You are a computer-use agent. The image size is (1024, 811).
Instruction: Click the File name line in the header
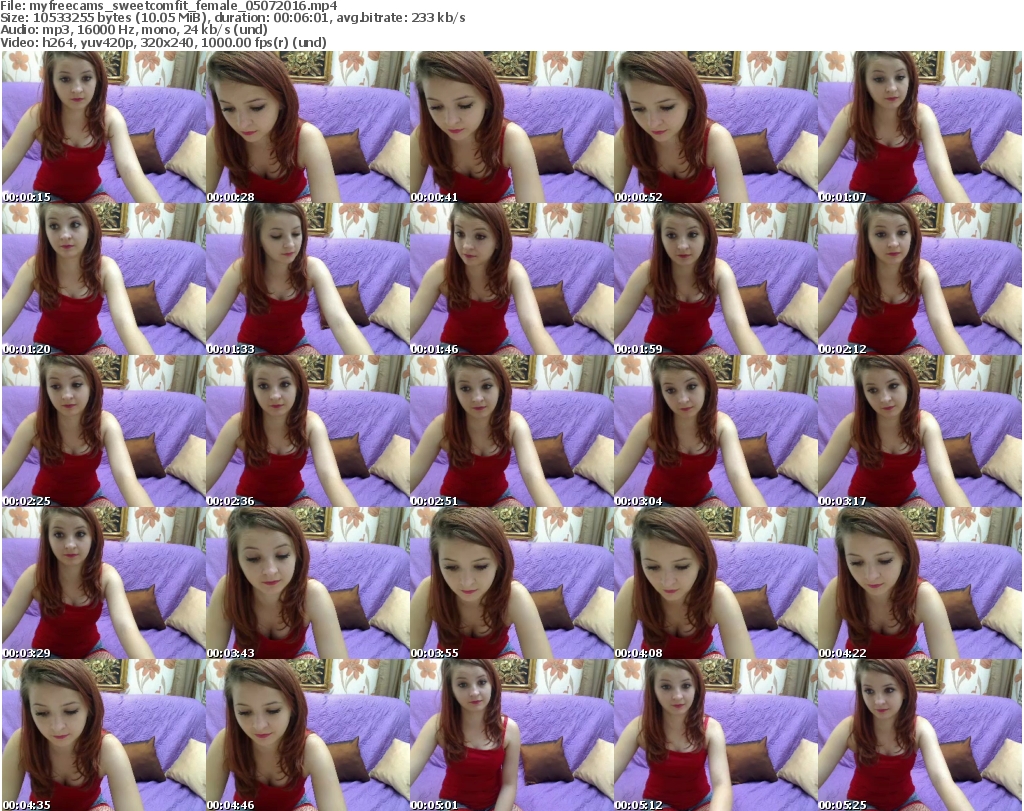(168, 6)
